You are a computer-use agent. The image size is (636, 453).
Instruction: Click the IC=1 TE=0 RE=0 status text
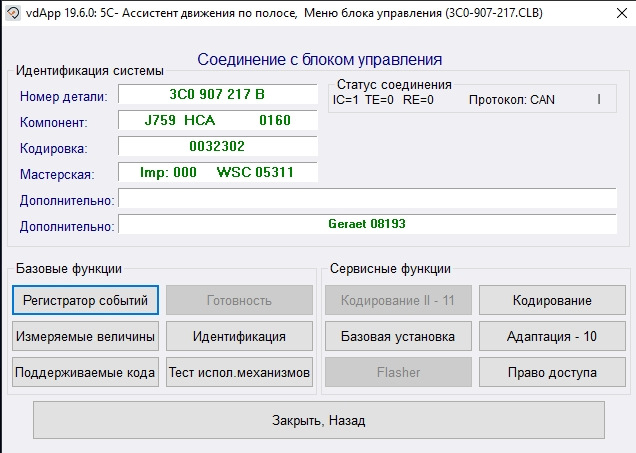click(x=383, y=100)
